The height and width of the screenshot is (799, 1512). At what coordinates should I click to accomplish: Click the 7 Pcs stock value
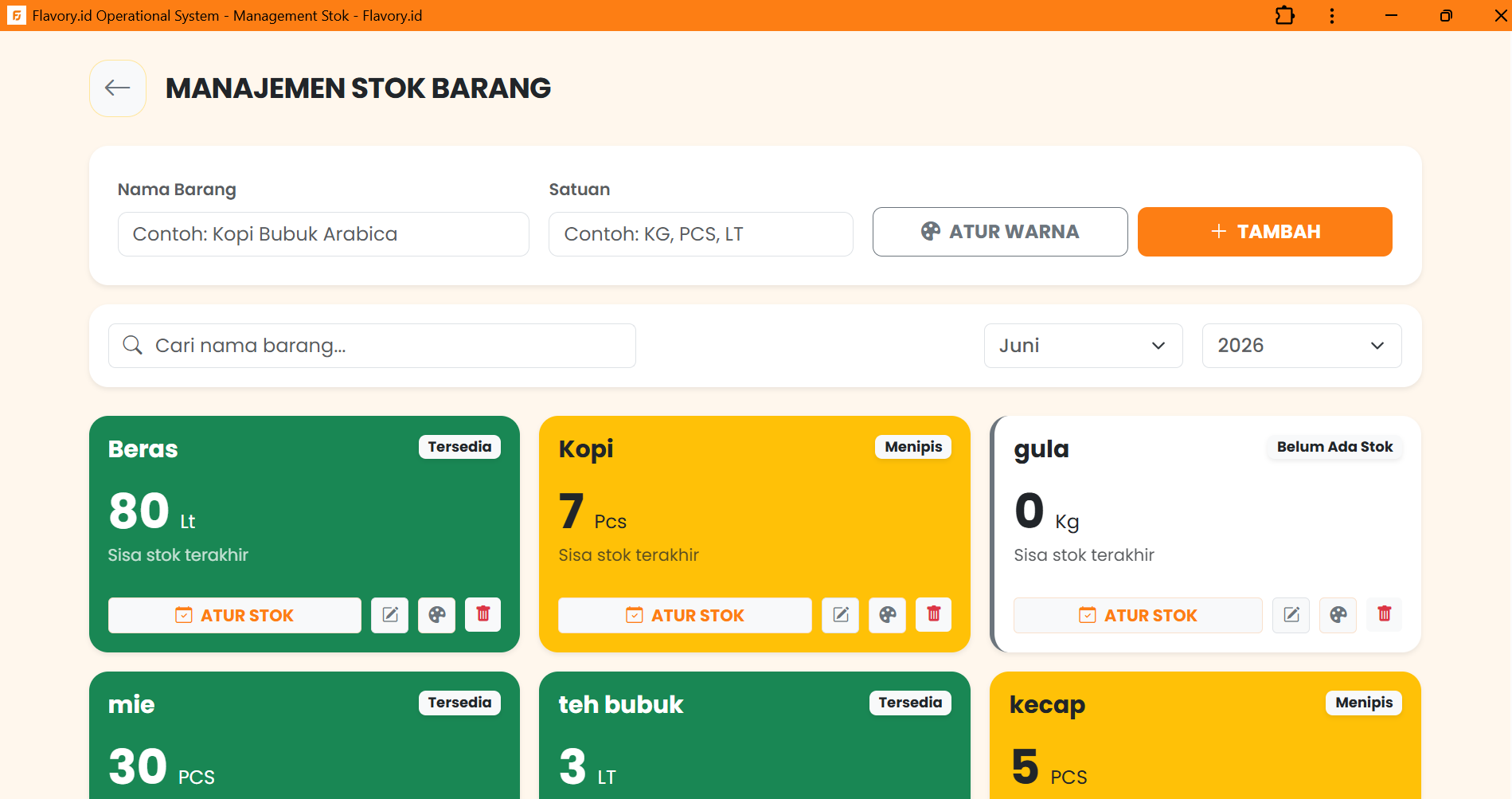click(592, 511)
